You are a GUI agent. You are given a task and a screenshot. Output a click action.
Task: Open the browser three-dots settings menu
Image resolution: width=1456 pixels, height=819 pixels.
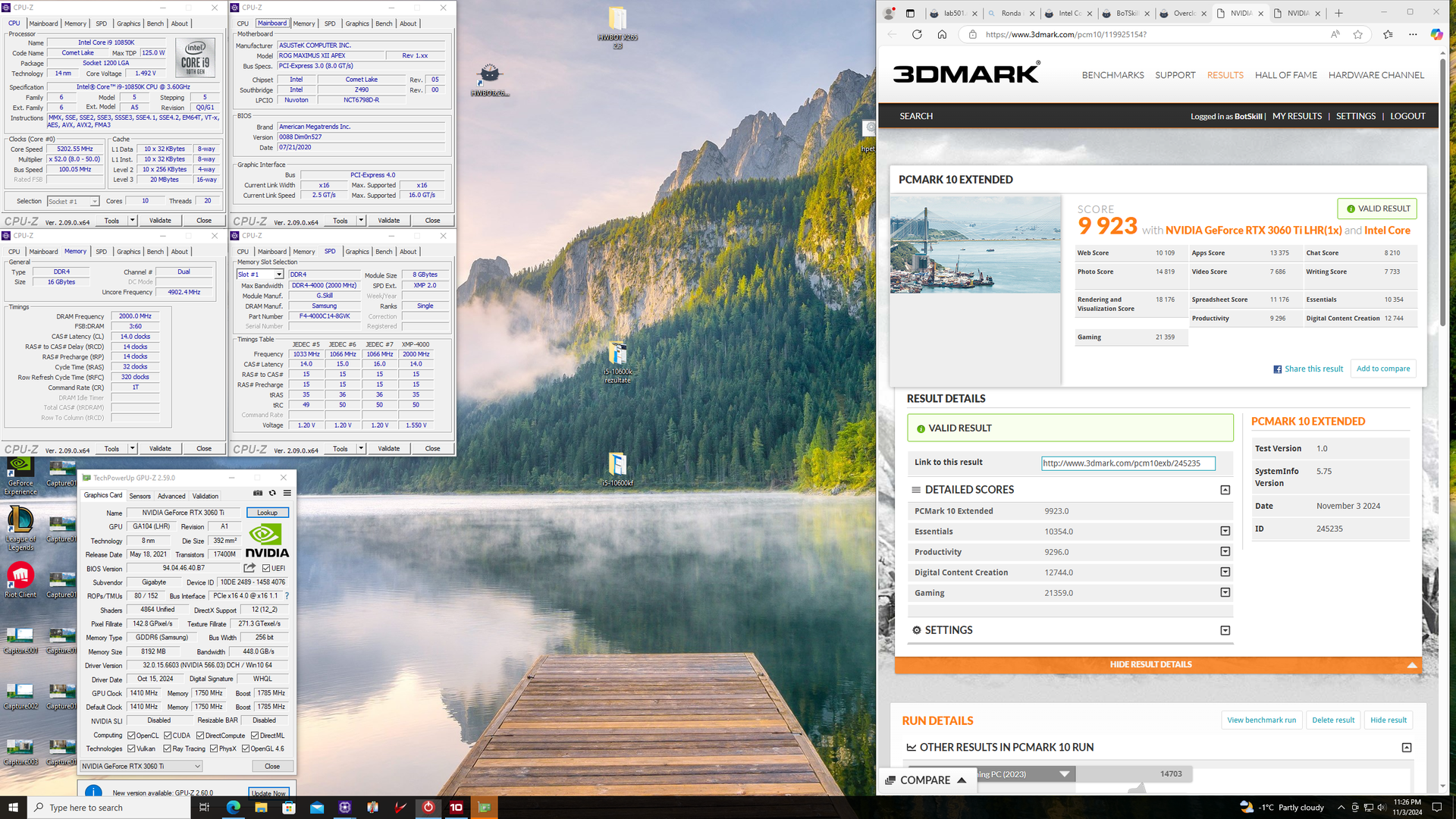pyautogui.click(x=1413, y=34)
